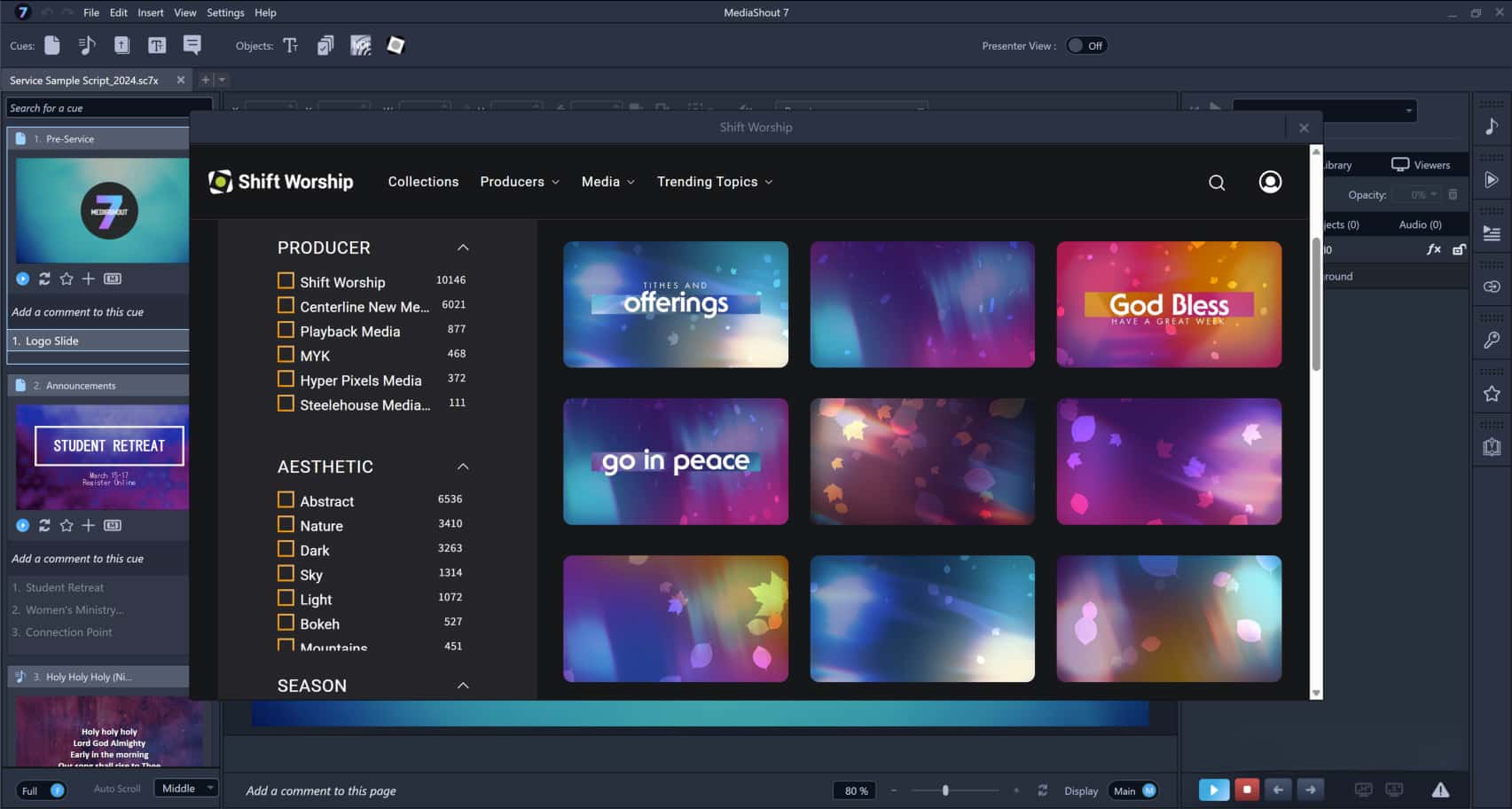Screen dimensions: 1512x809
Task: Click the music note icon in right sidebar
Action: pos(1492,127)
